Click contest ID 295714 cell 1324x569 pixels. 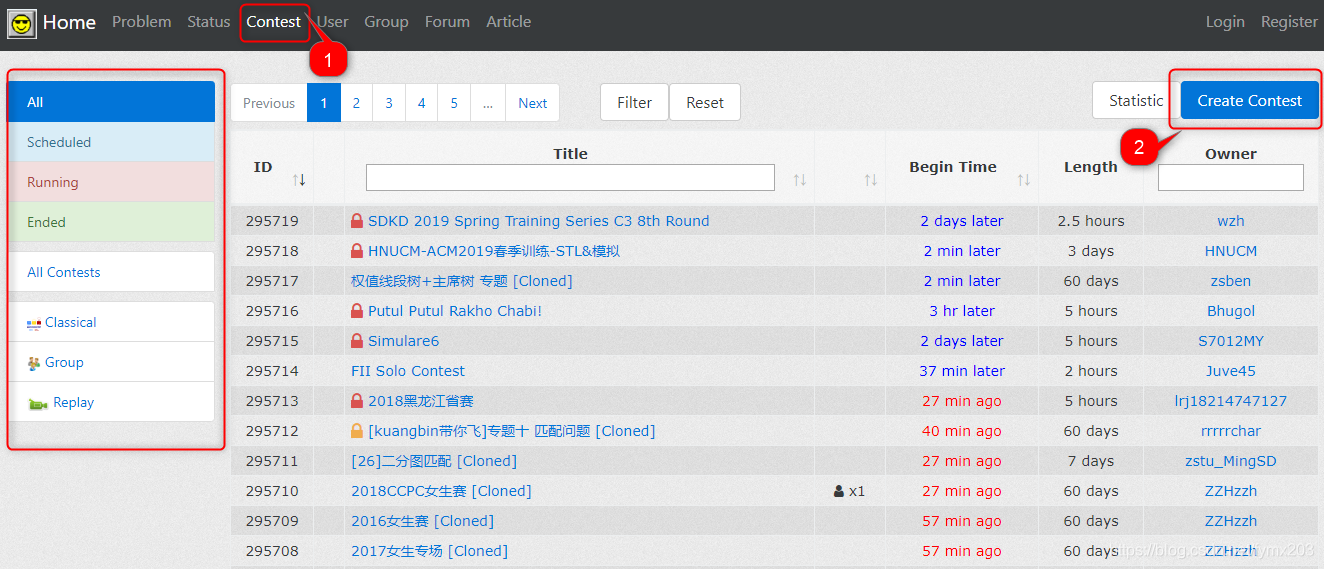[x=272, y=371]
